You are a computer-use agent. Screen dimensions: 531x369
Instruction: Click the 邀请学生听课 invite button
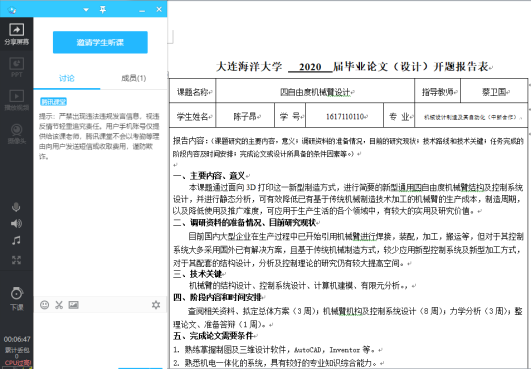(100, 42)
